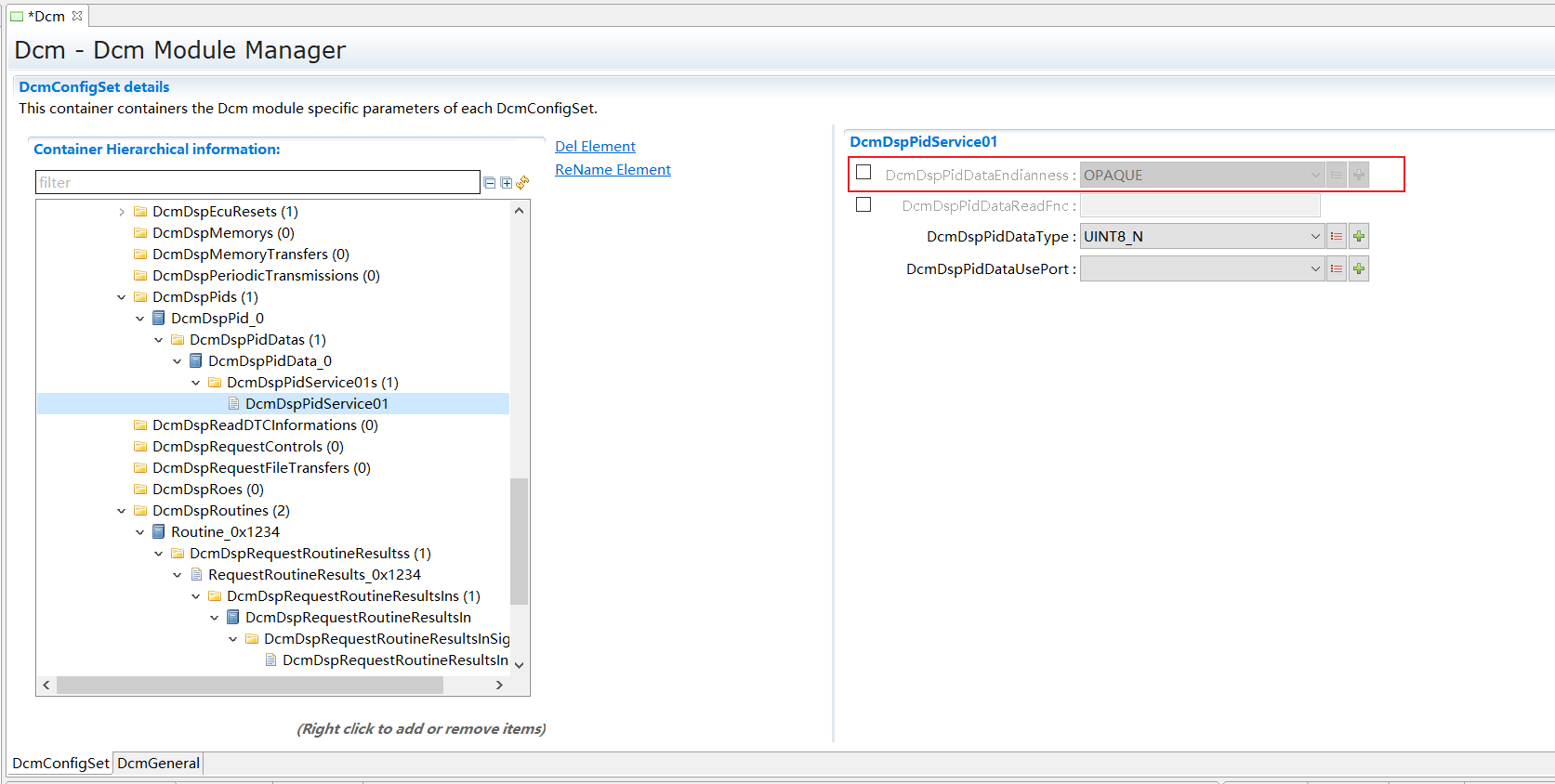
Task: Select the DcmConfigSet bottom tab
Action: coord(60,764)
